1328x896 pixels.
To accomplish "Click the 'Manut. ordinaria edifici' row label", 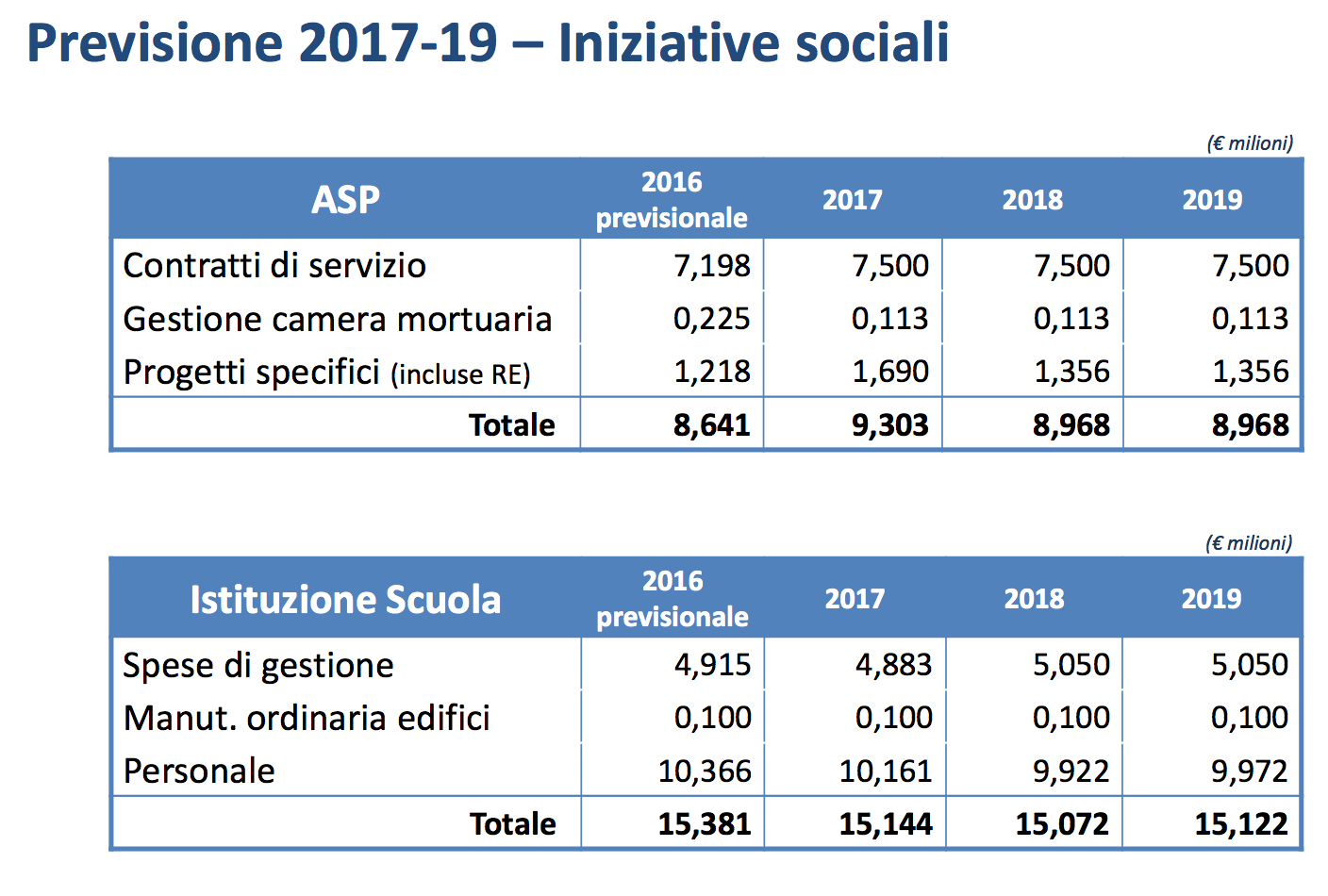I will click(307, 719).
